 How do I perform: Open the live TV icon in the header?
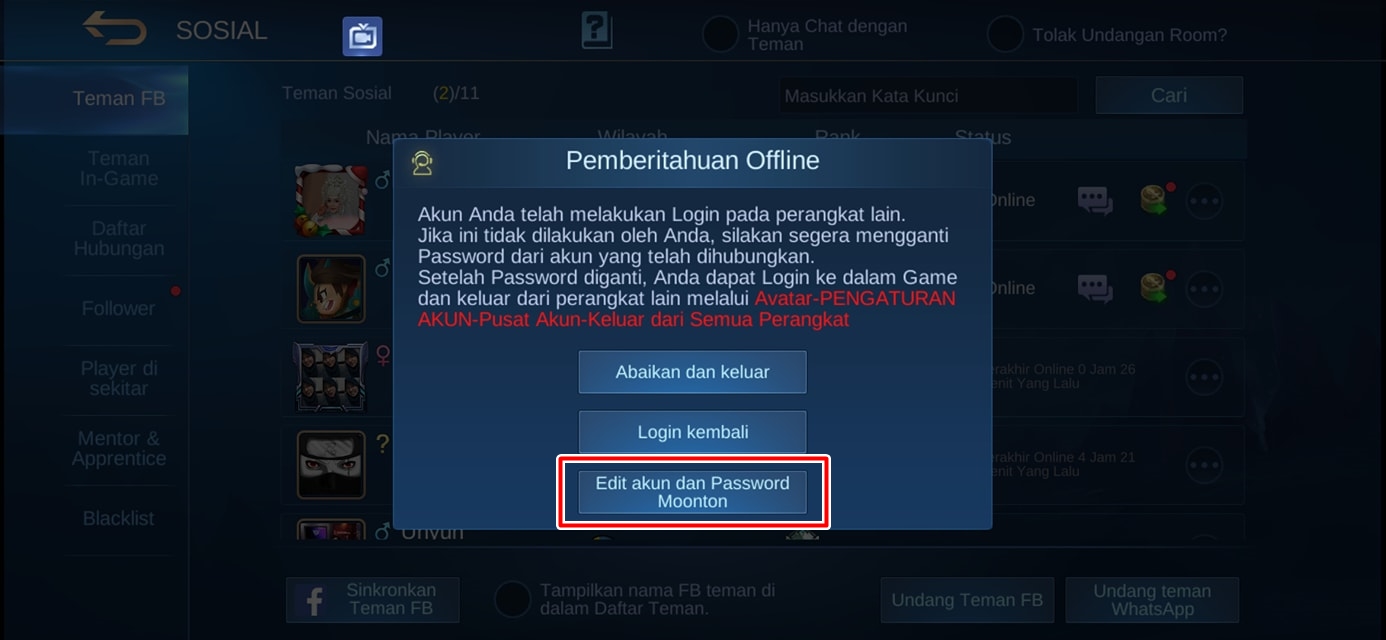coord(362,36)
